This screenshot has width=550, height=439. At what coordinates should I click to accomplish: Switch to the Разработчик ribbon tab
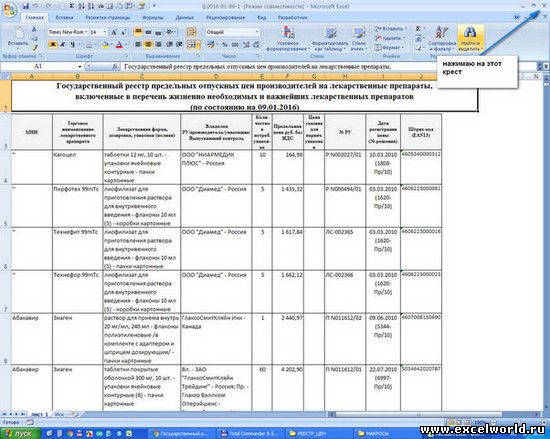(x=293, y=17)
